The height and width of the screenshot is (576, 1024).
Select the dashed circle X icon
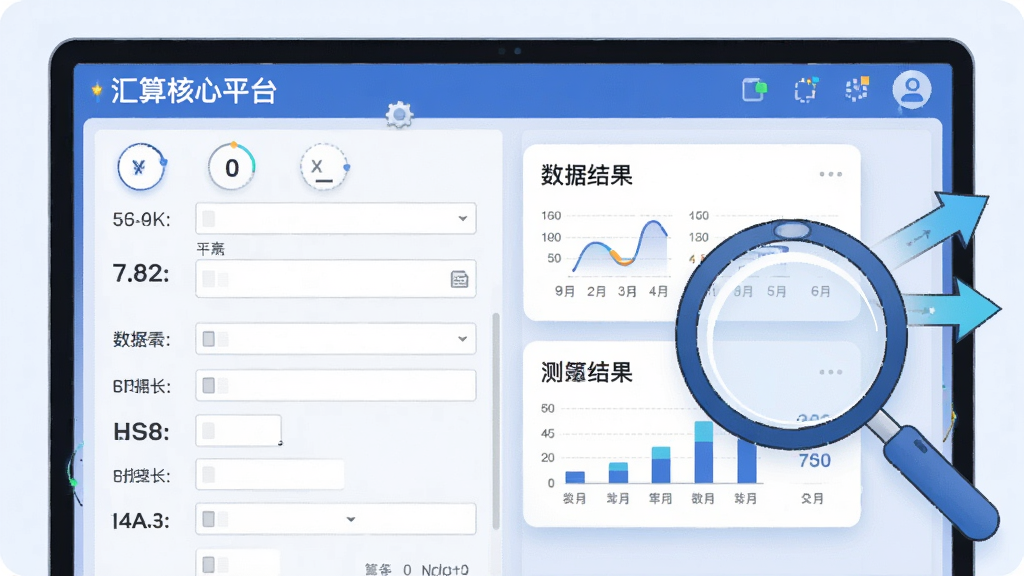click(x=323, y=167)
